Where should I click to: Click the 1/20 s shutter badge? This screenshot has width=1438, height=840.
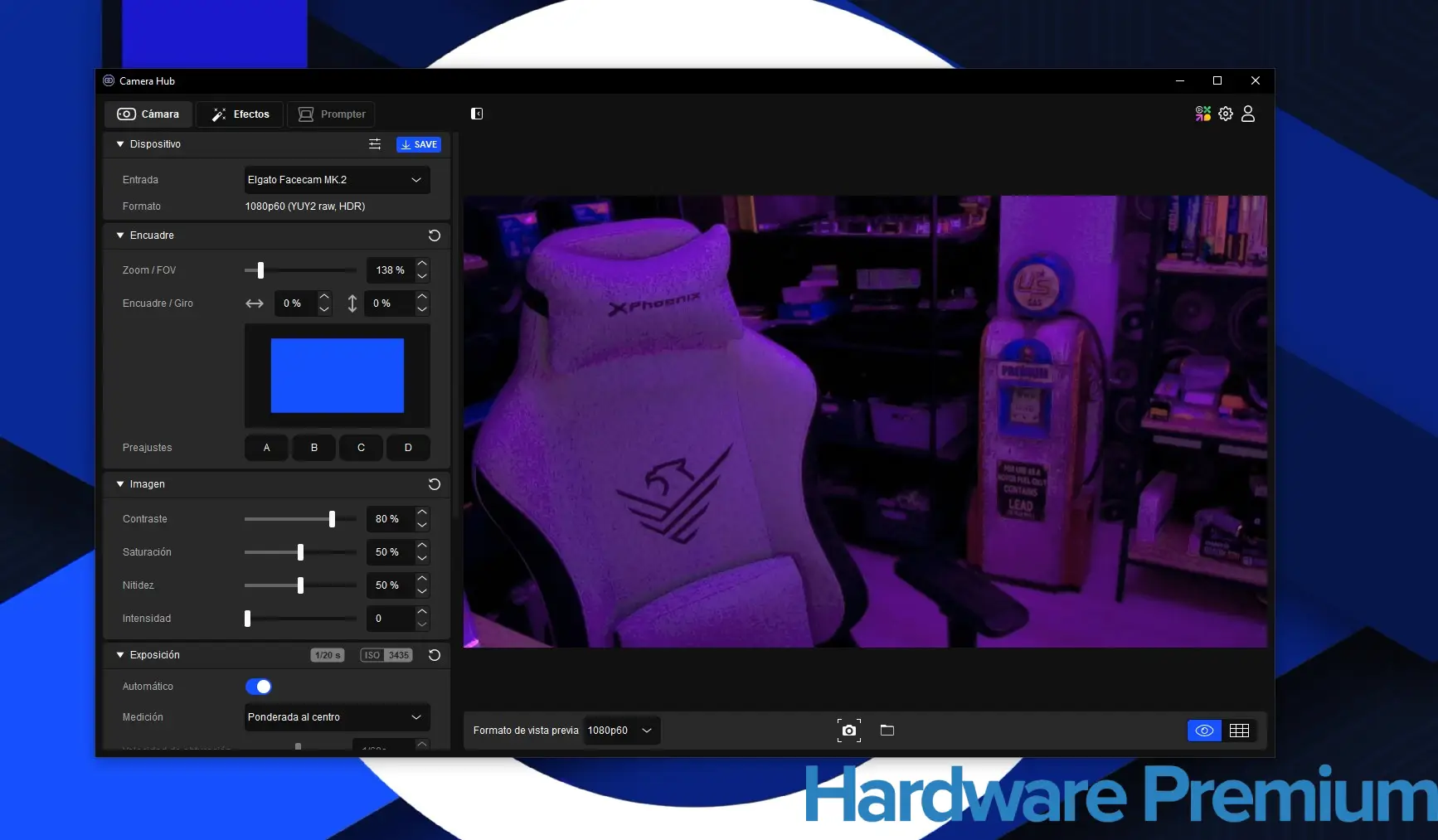328,655
